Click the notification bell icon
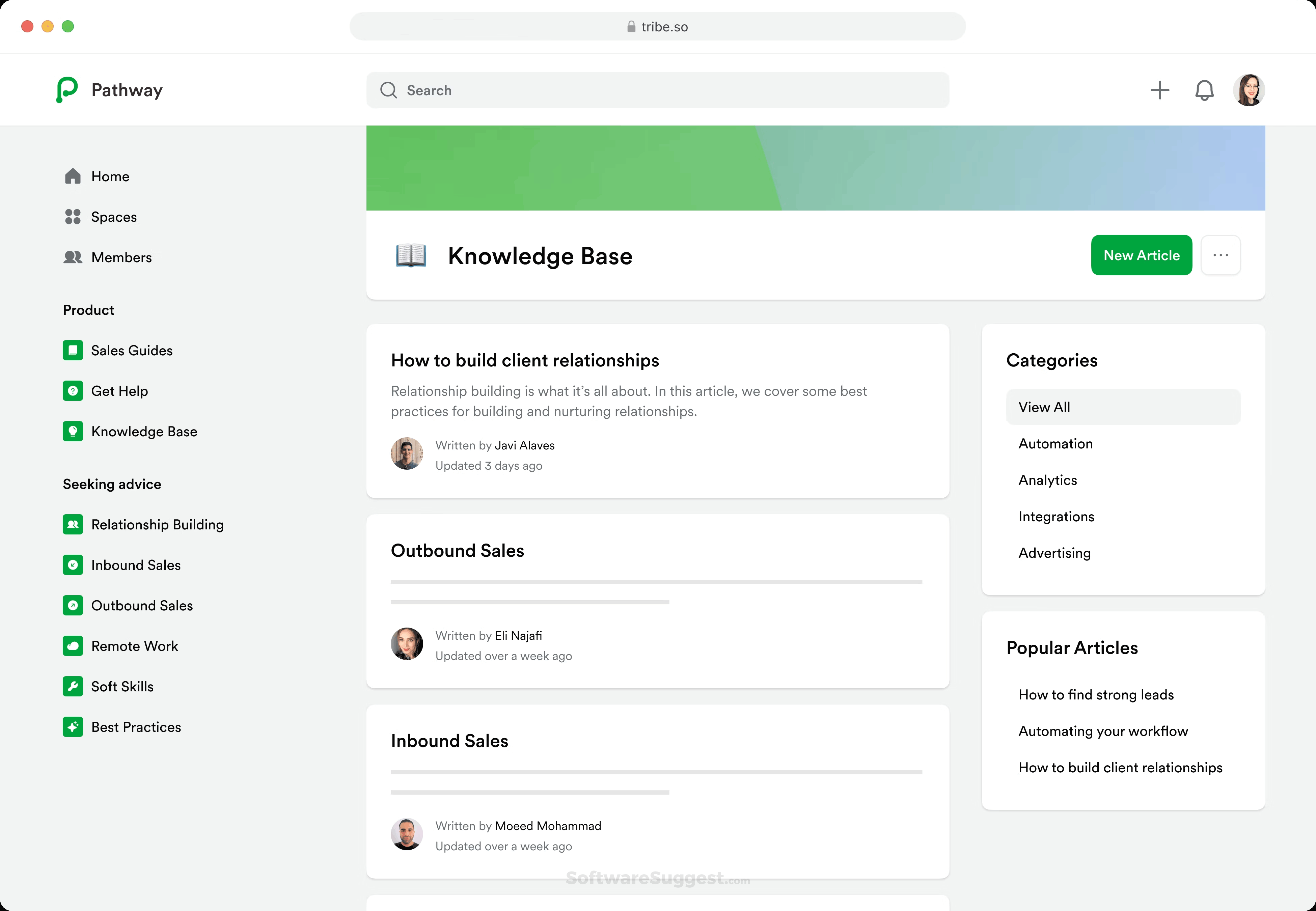 (1204, 90)
